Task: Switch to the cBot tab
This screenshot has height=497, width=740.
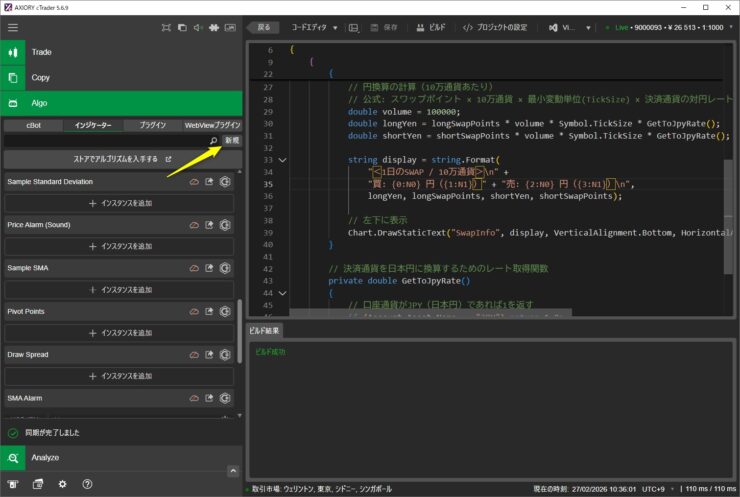Action: (33, 125)
